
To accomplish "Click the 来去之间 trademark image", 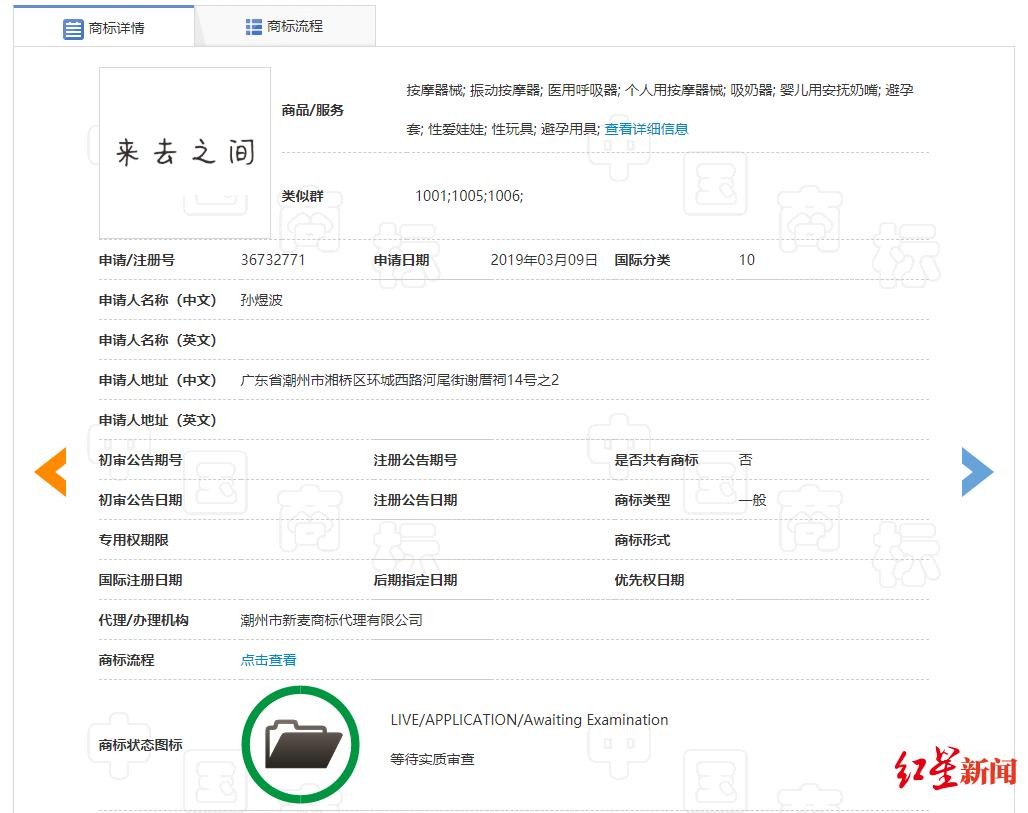I will (185, 152).
